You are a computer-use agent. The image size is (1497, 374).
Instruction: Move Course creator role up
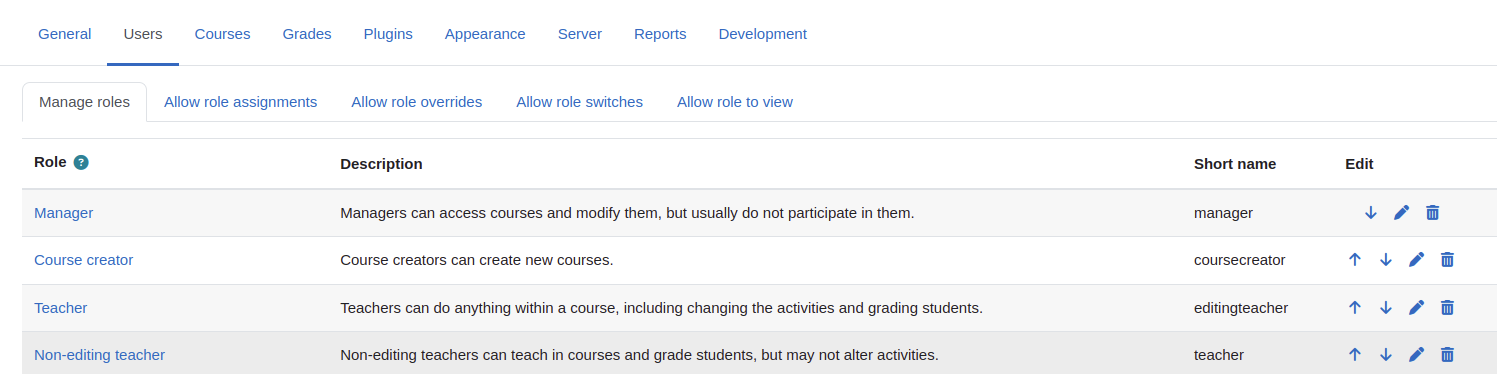[1355, 260]
